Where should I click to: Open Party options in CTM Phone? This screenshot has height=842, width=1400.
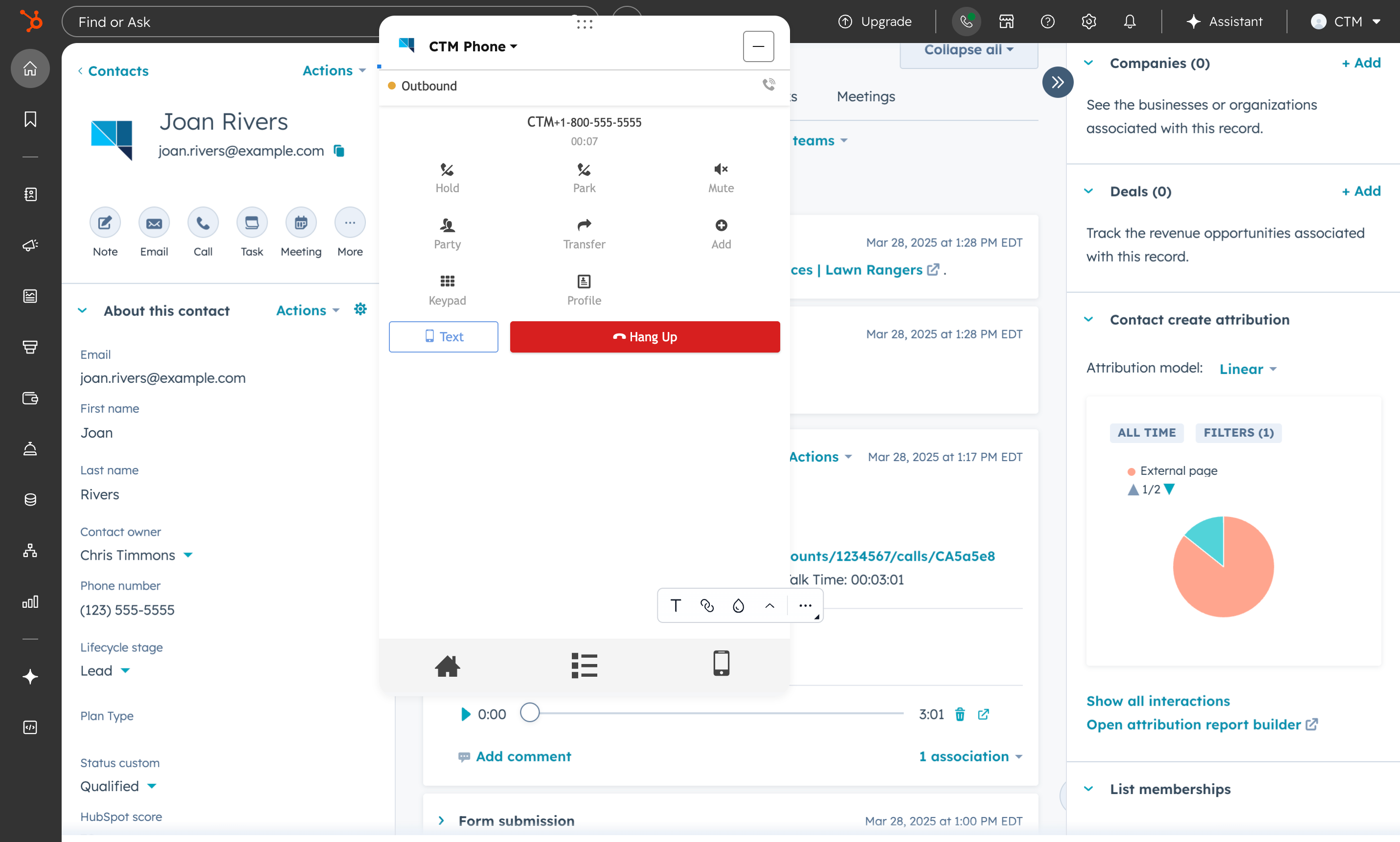point(447,234)
